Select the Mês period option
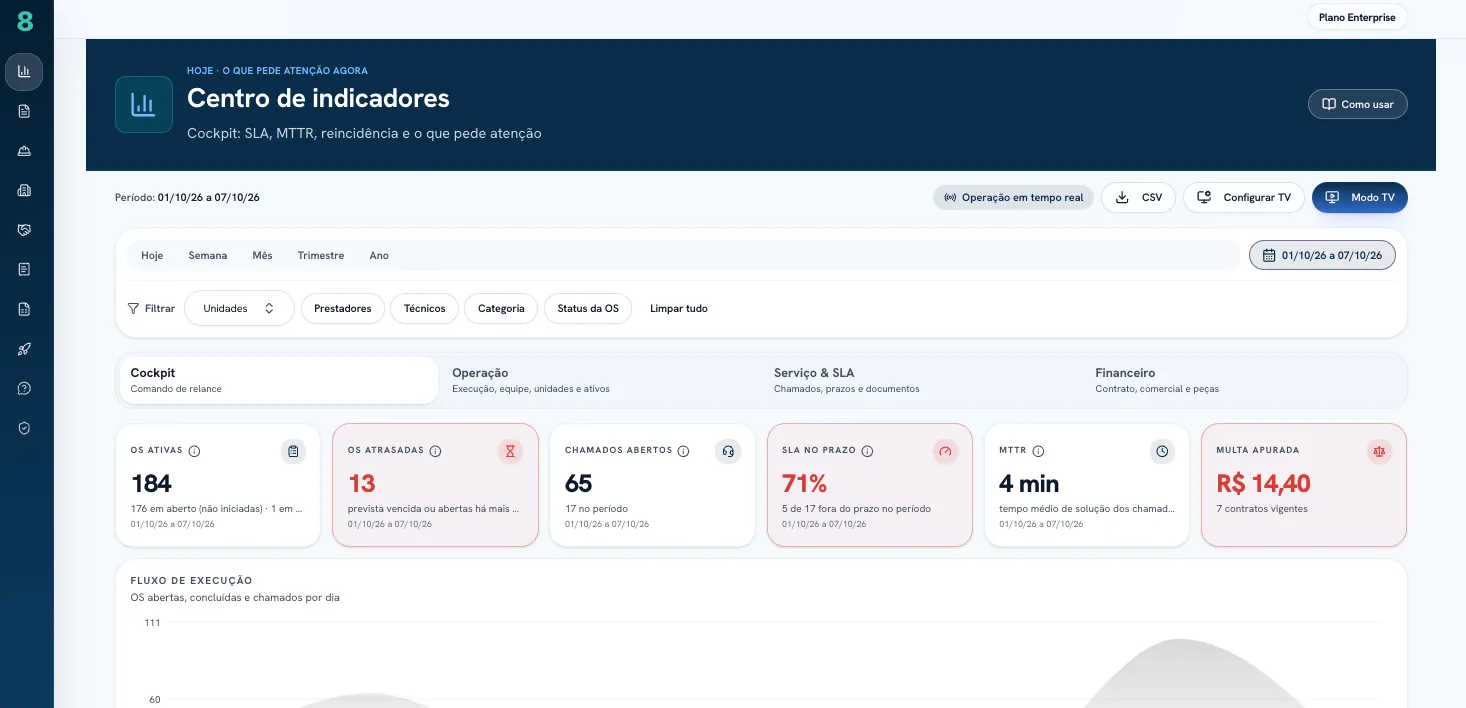 (262, 255)
